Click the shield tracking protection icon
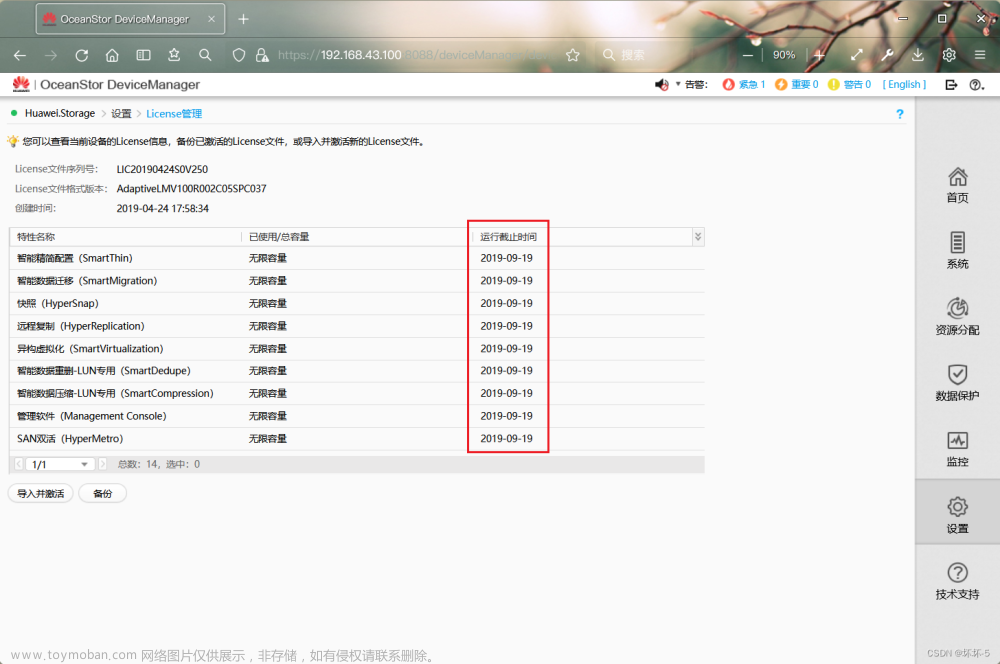 point(239,55)
